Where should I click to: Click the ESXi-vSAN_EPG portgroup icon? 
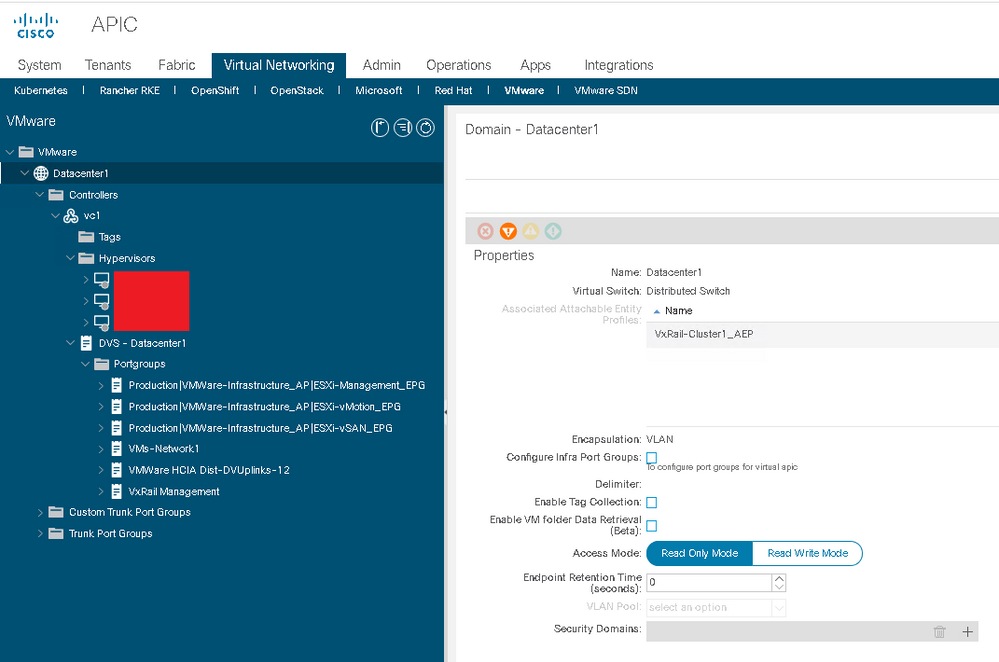pyautogui.click(x=117, y=428)
